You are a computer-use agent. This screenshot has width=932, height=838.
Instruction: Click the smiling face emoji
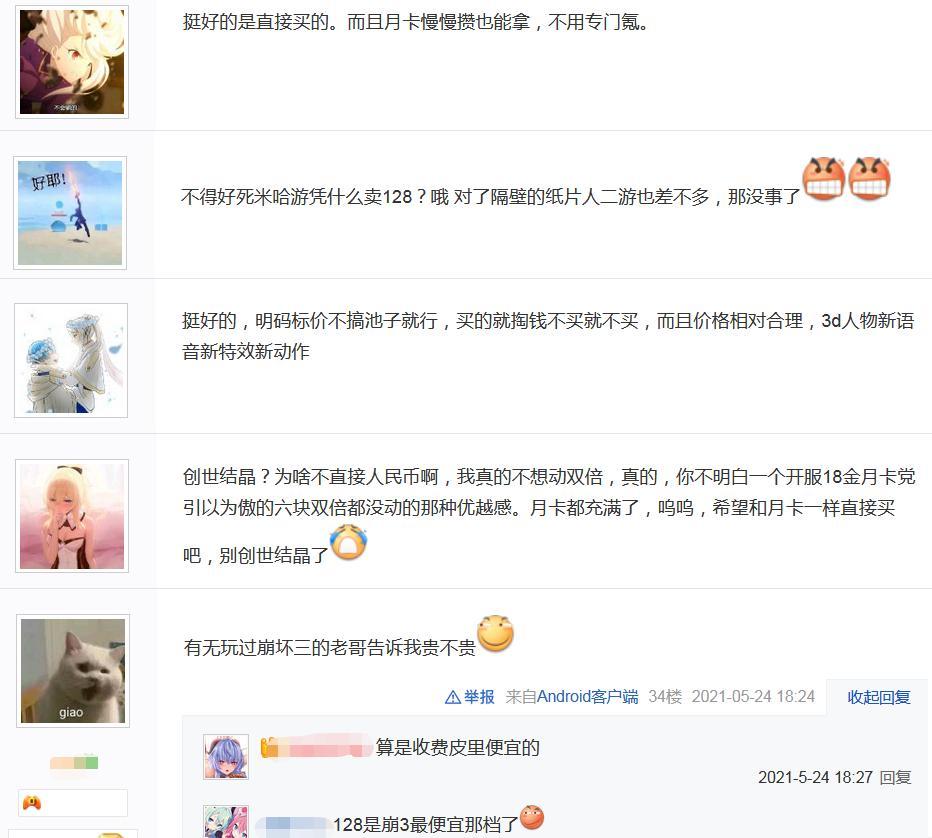pos(496,633)
